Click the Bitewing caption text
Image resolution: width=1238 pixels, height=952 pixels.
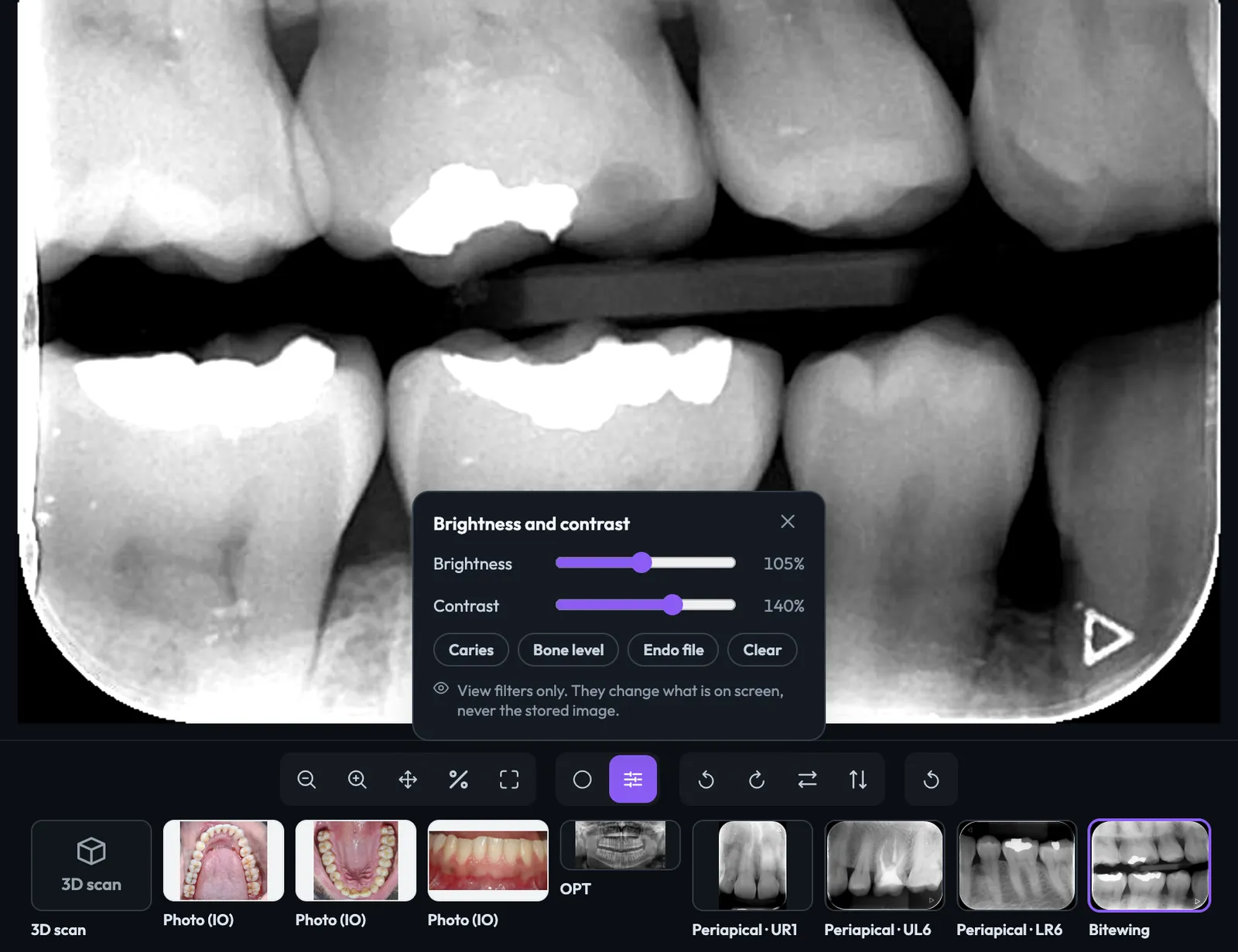pyautogui.click(x=1119, y=930)
